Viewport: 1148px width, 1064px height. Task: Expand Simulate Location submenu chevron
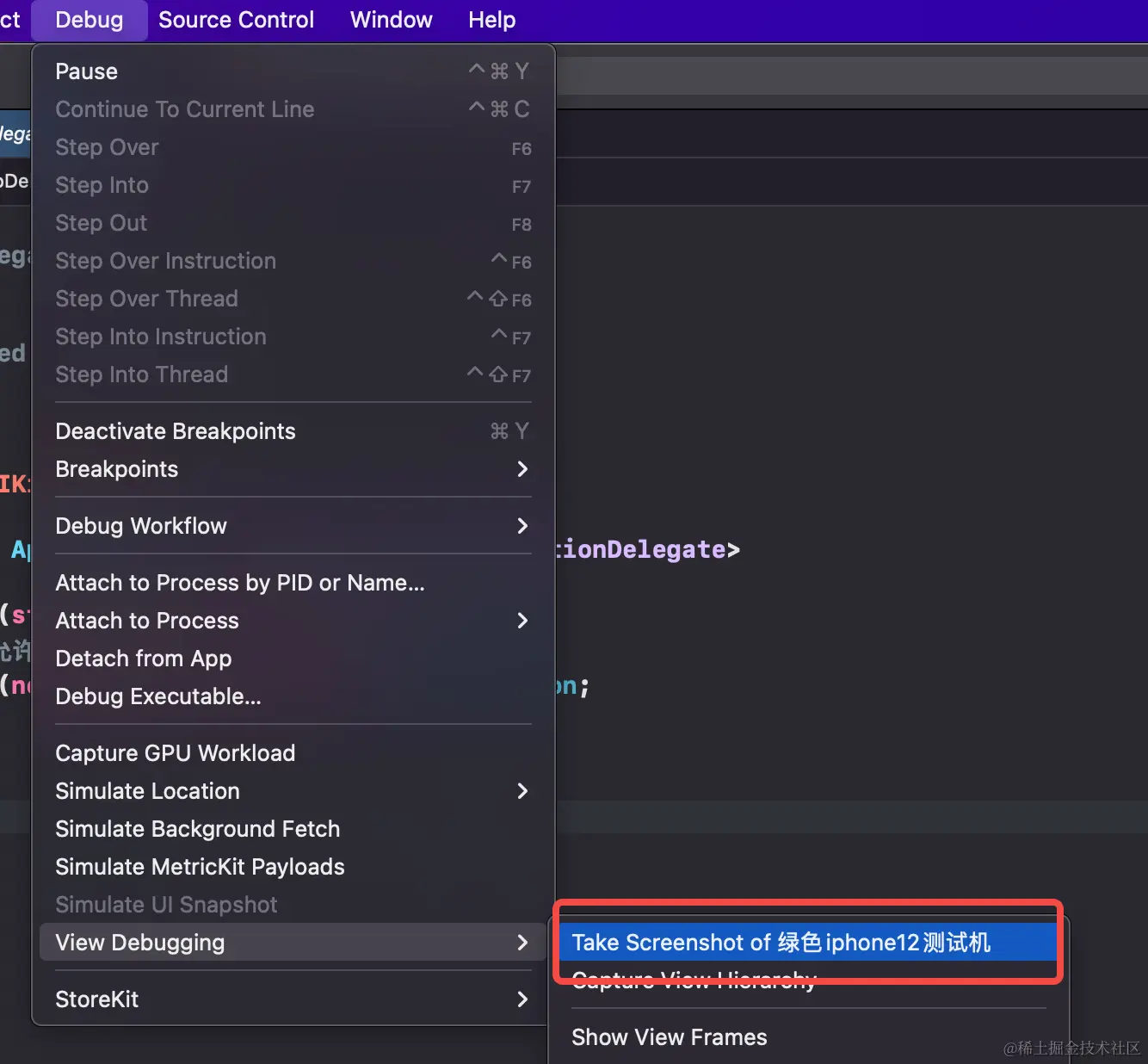522,791
